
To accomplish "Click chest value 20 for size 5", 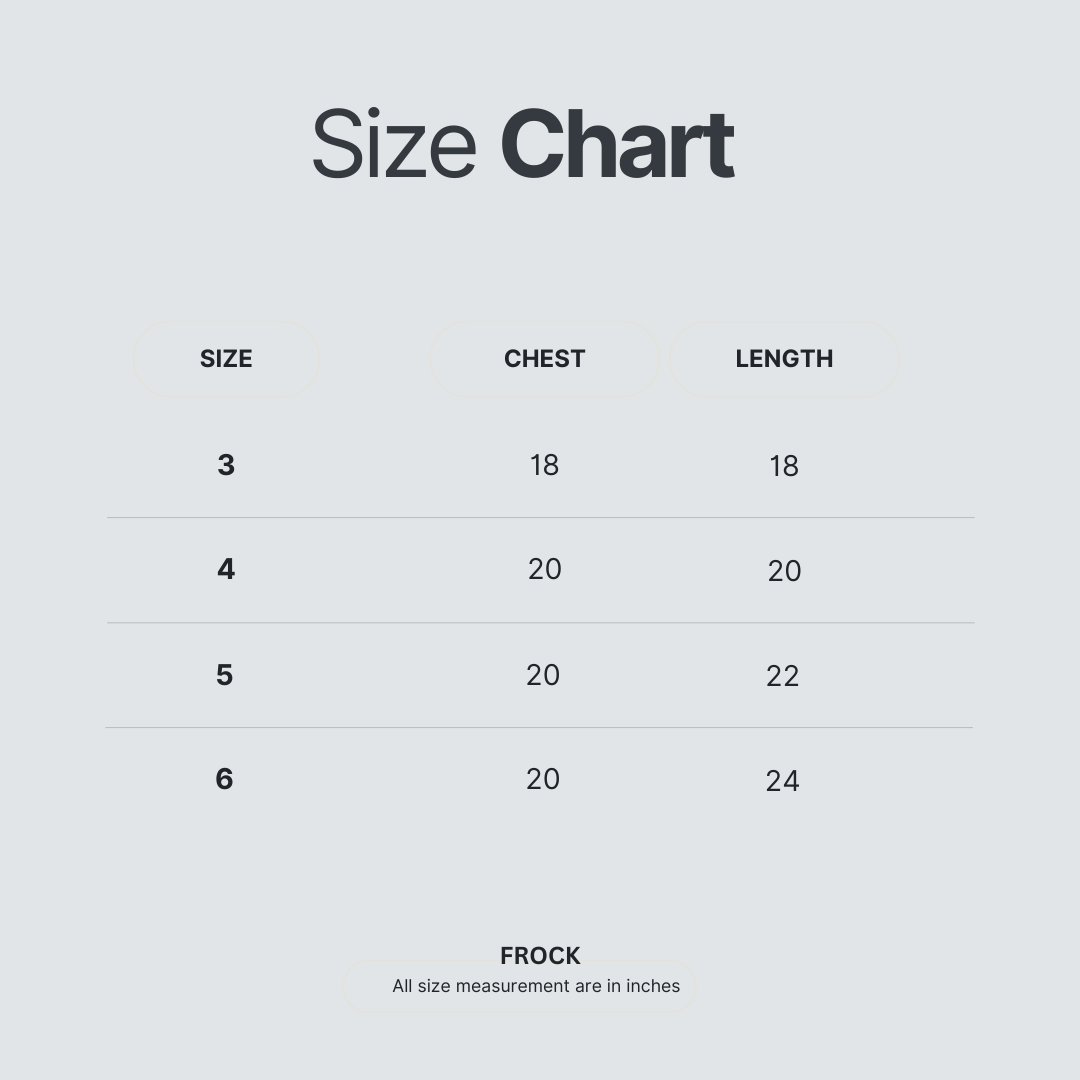I will (x=543, y=675).
